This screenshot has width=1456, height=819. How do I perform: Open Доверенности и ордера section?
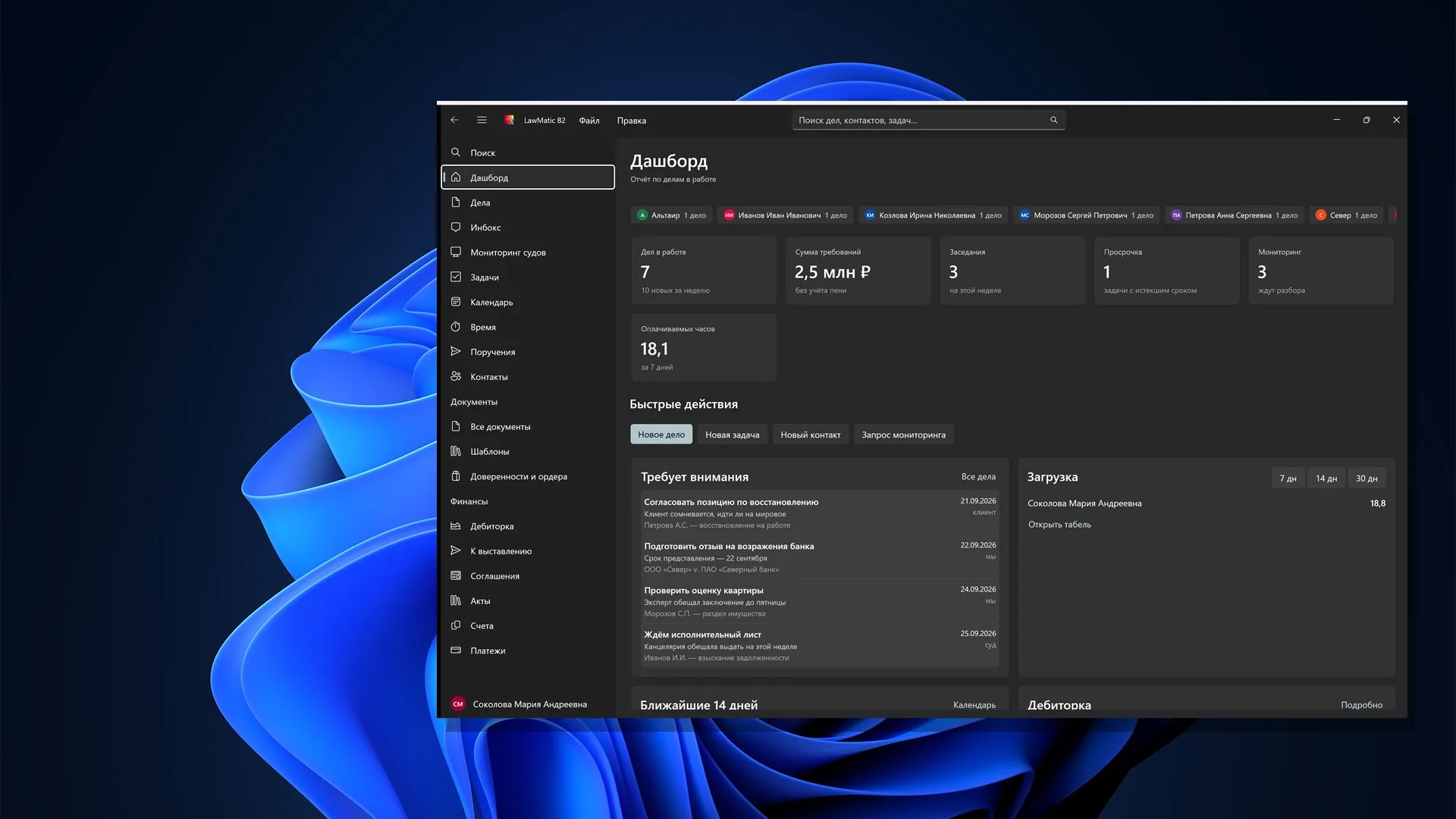click(528, 476)
